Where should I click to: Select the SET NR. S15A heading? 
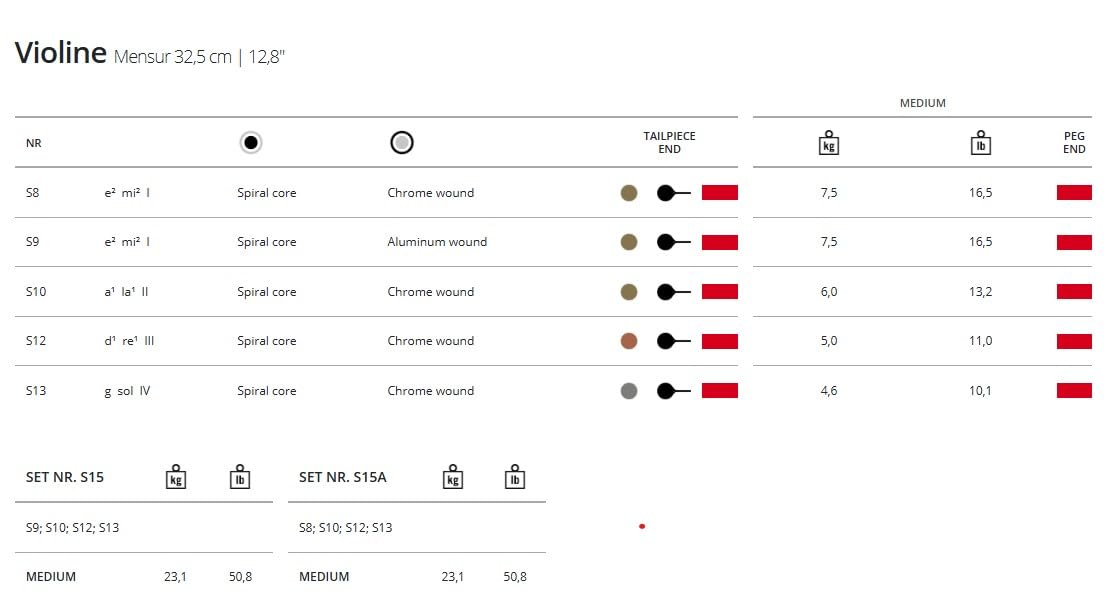click(x=343, y=477)
